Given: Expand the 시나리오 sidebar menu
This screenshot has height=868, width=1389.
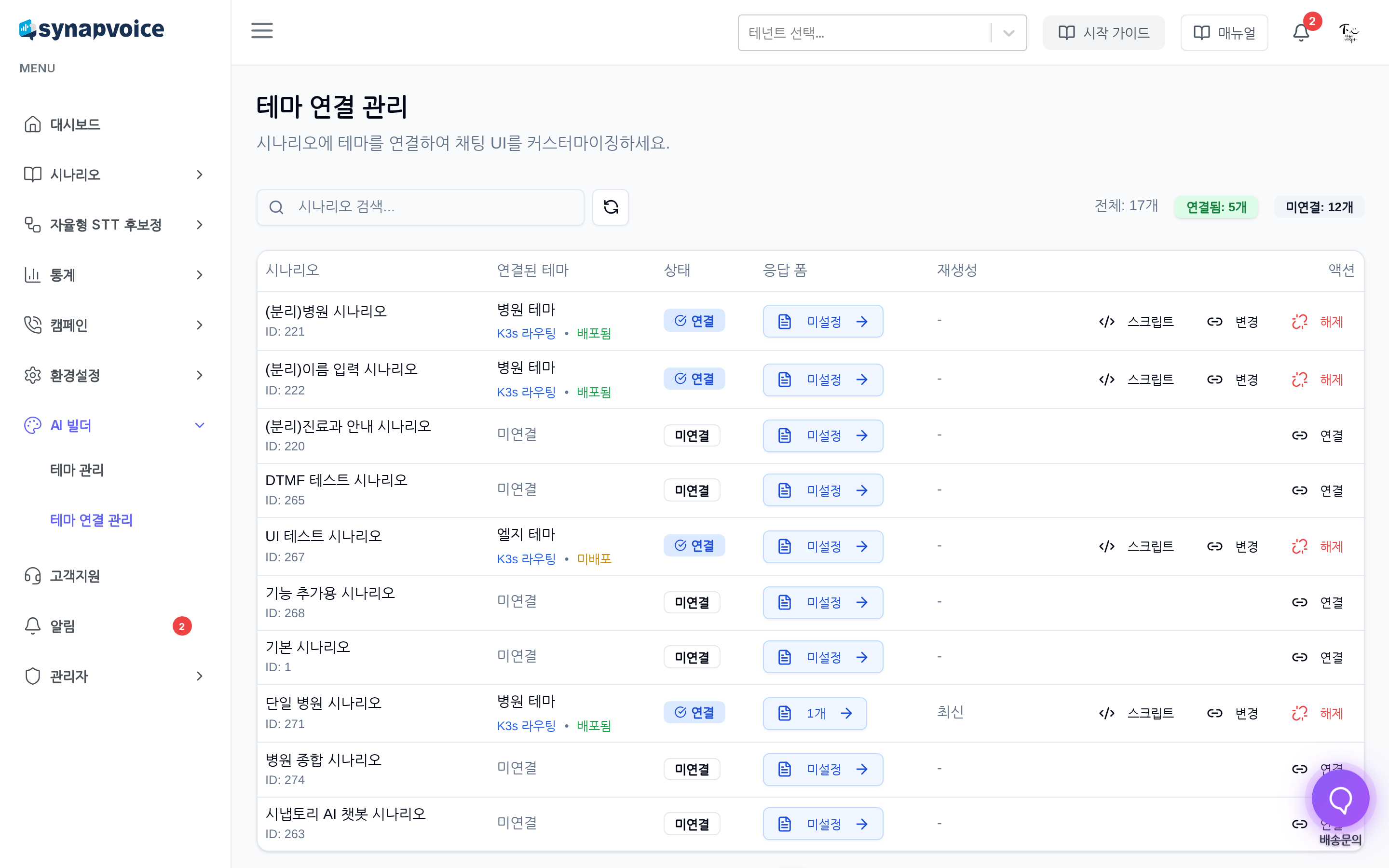Looking at the screenshot, I should pos(115,174).
